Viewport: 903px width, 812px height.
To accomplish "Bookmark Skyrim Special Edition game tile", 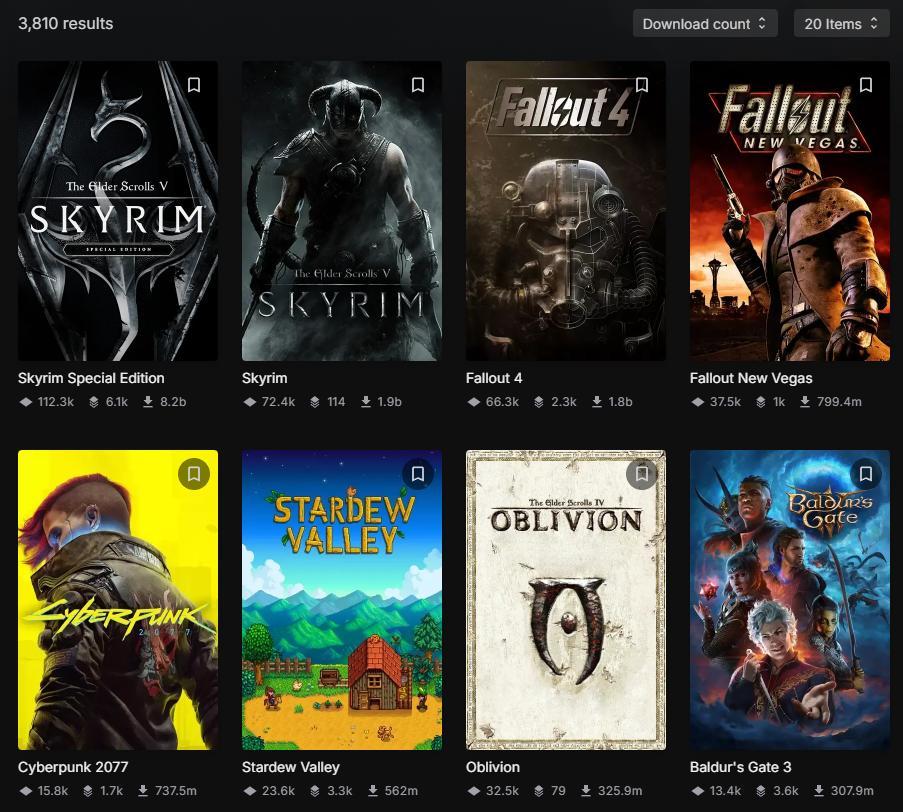I will coord(194,85).
